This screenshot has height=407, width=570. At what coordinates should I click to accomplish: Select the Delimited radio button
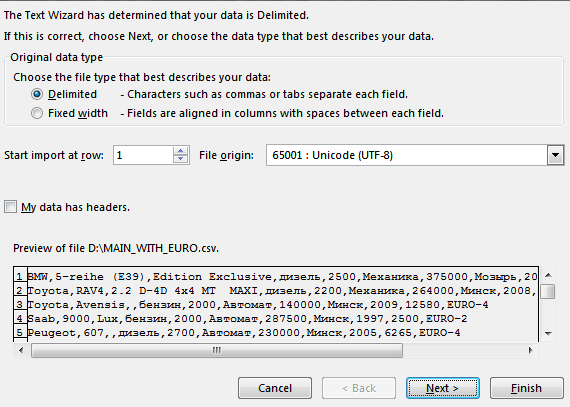point(37,94)
